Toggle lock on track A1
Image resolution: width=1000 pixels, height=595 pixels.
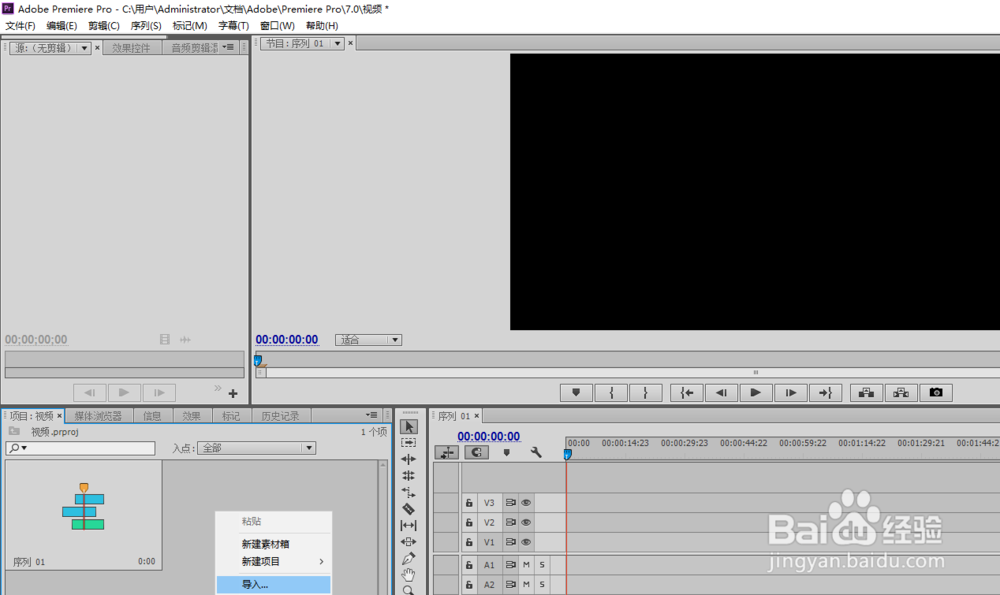click(469, 565)
